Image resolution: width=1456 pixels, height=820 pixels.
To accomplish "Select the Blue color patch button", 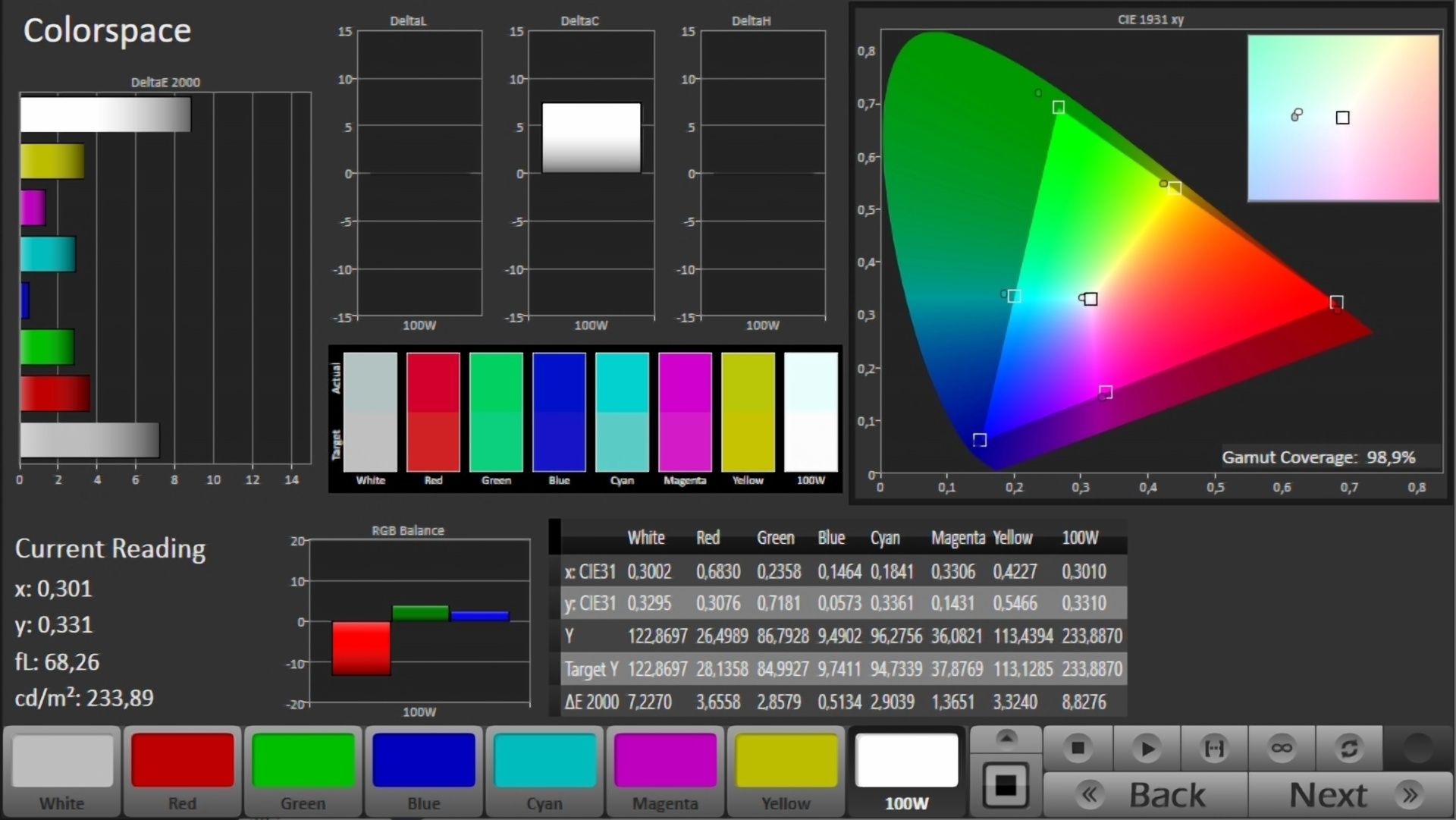I will click(424, 771).
